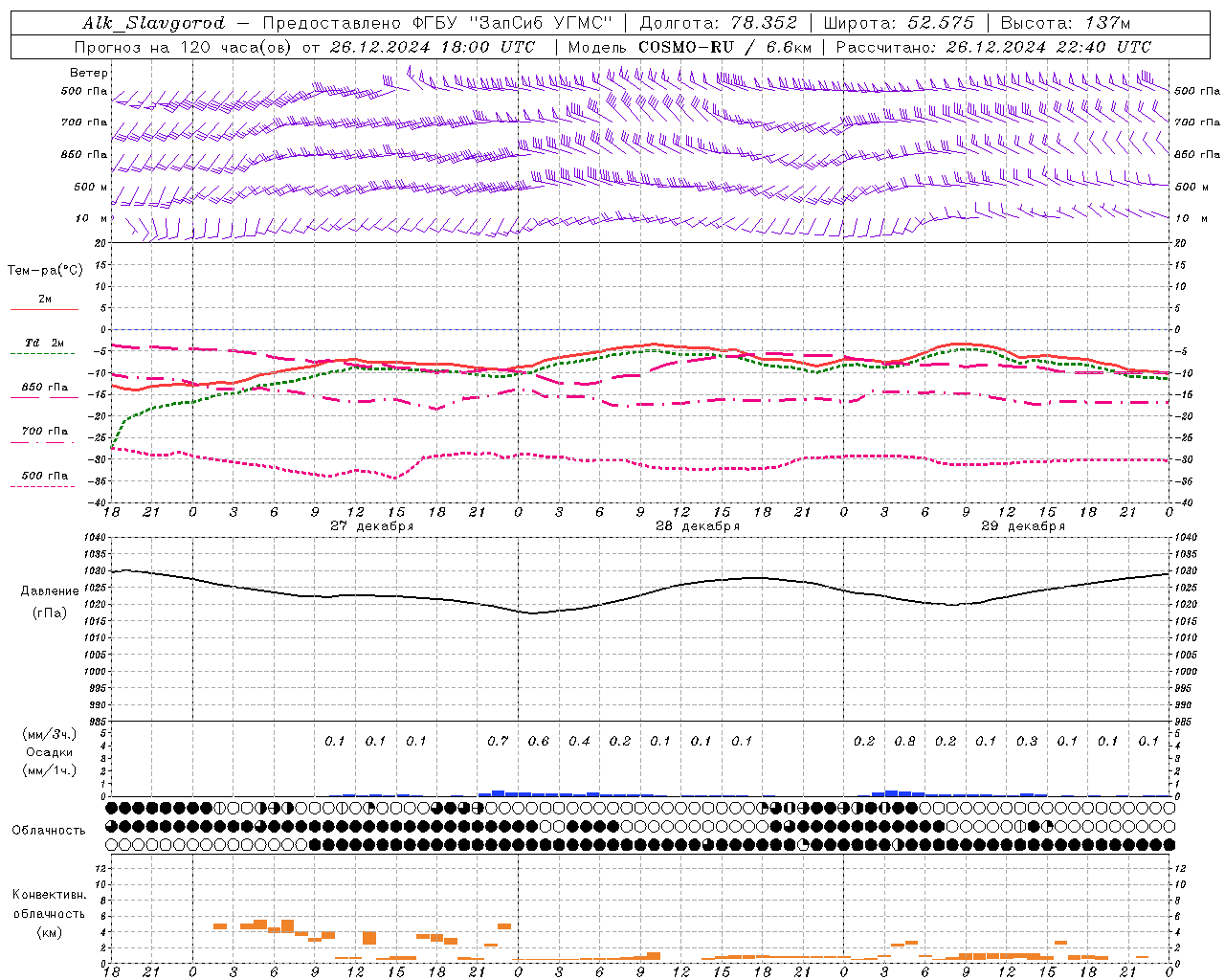
Task: Click "850 гПа" in the temperature legend
Action: (45, 388)
